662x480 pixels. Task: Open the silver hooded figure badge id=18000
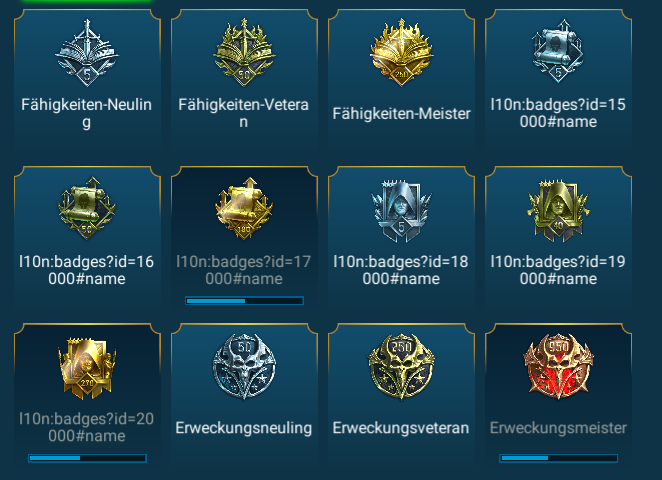(401, 211)
